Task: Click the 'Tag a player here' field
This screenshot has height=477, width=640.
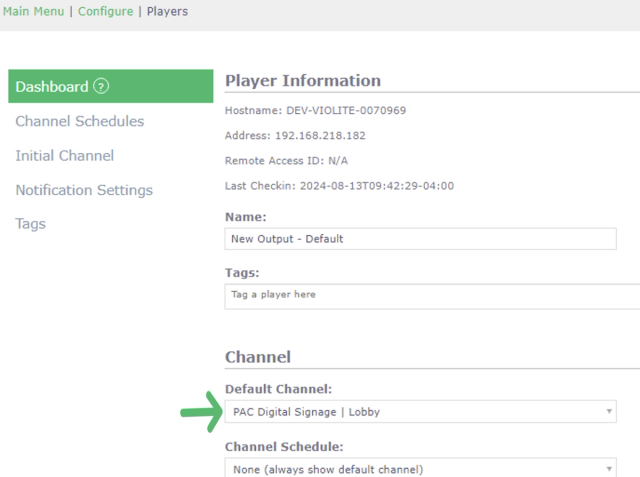Action: pos(432,297)
